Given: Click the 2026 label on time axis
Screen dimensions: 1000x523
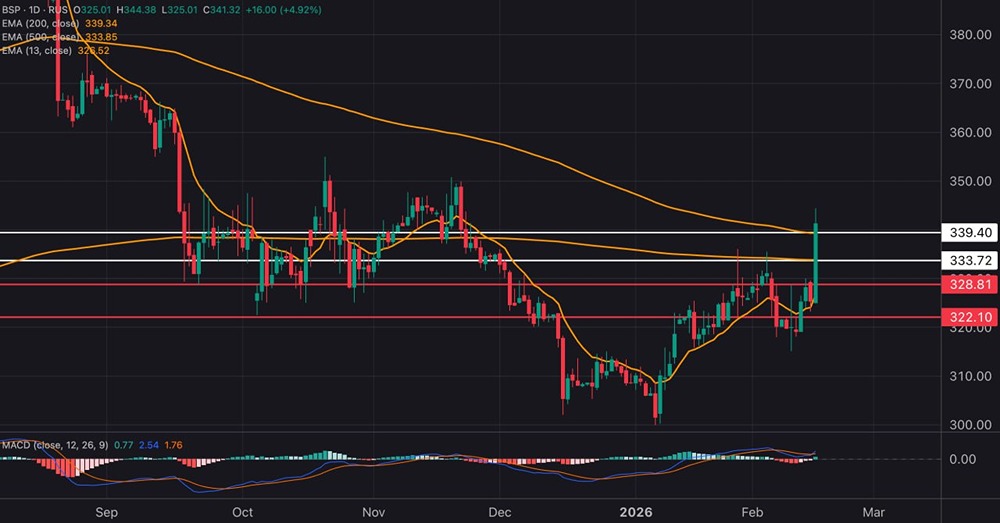Looking at the screenshot, I should (x=636, y=513).
